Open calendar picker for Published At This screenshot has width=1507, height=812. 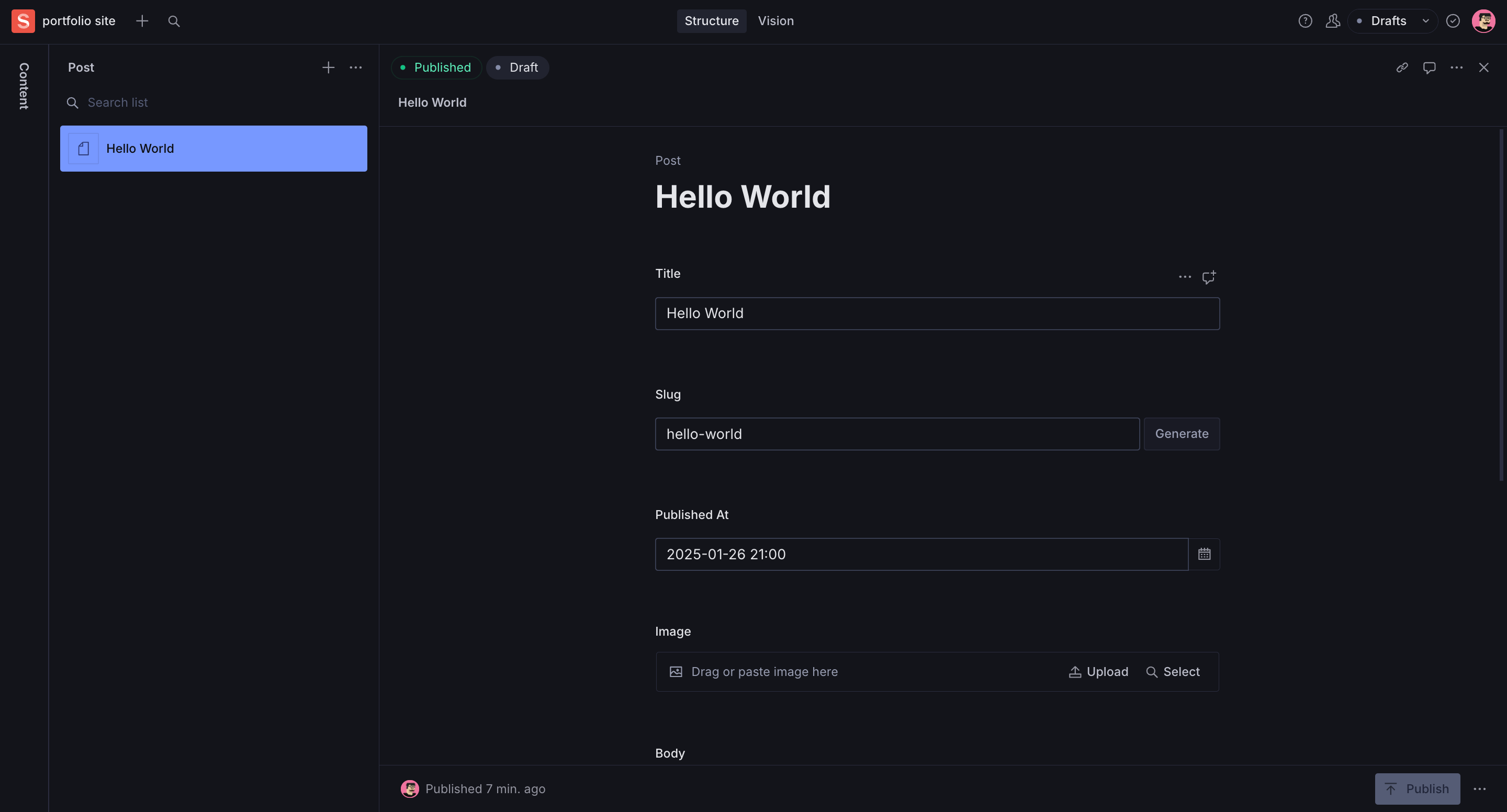1204,554
